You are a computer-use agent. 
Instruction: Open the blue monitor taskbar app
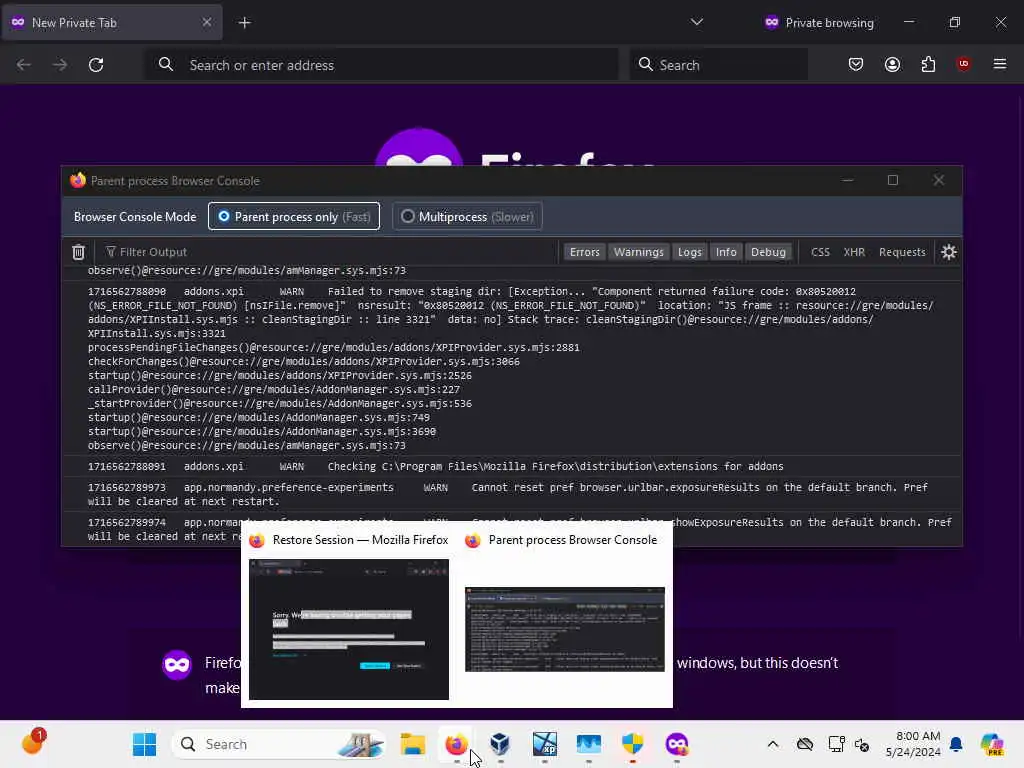pyautogui.click(x=588, y=744)
